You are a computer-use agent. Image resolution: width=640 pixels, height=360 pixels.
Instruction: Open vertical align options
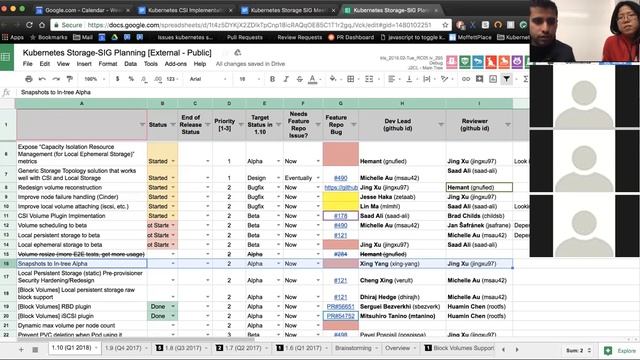pos(409,79)
